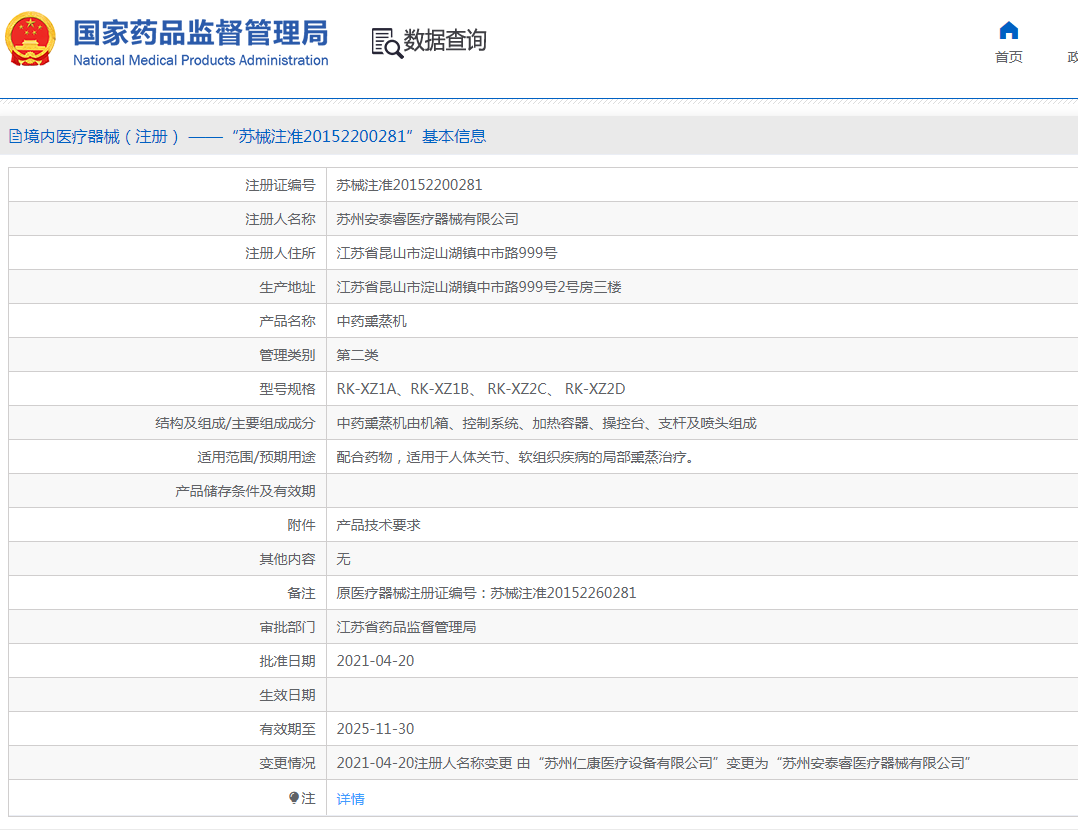Select model spec RK-XZ1A、RK-XZ1B value
This screenshot has width=1078, height=830.
pyautogui.click(x=481, y=389)
